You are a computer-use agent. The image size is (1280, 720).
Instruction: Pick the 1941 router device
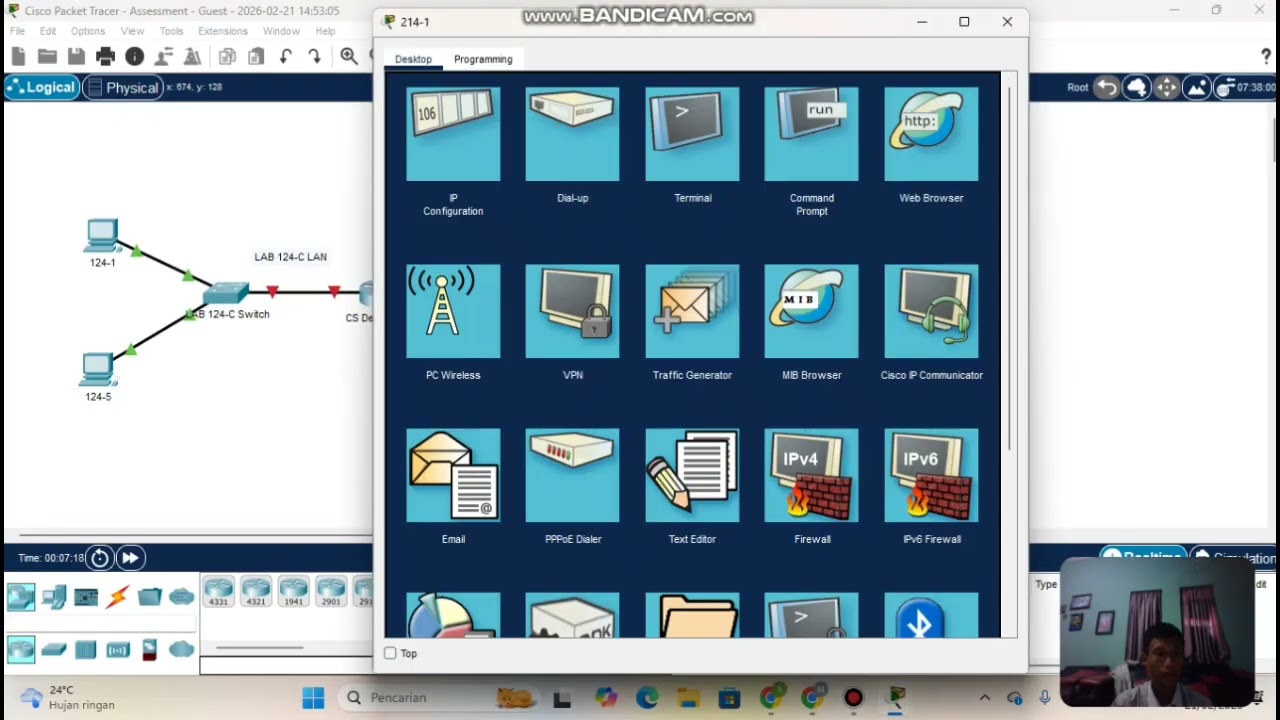click(x=293, y=591)
